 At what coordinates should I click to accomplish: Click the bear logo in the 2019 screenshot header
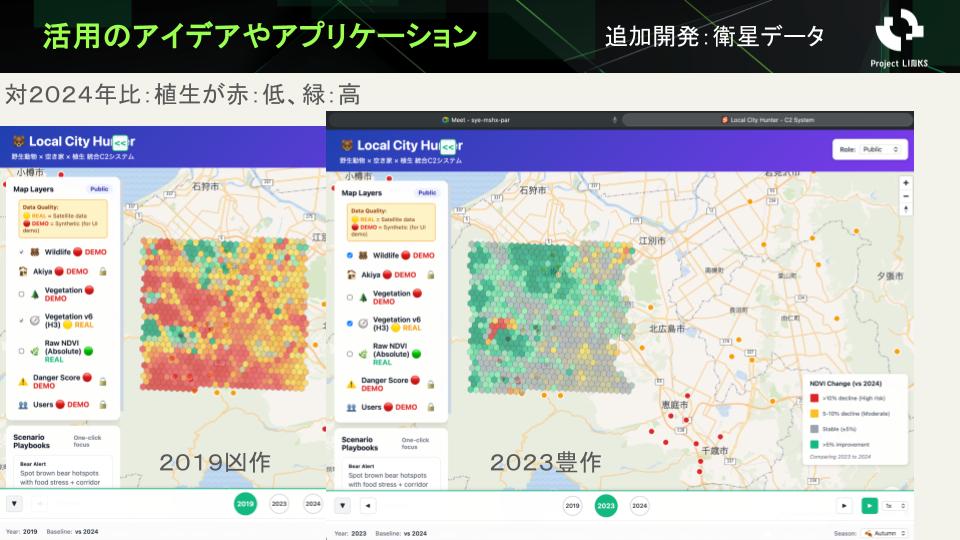point(18,141)
